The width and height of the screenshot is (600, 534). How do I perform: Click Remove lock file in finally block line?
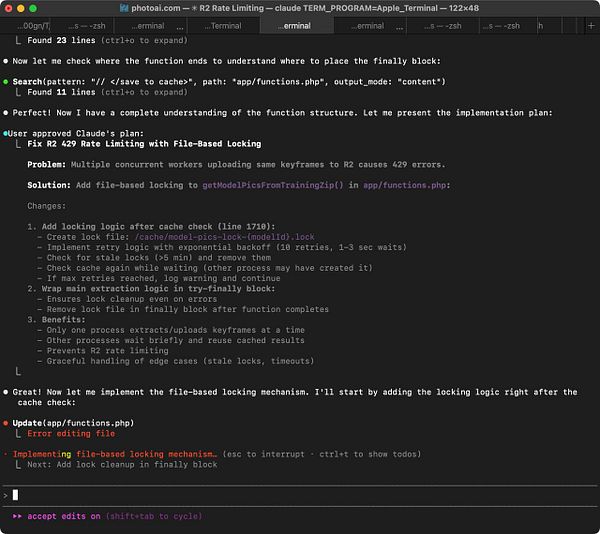[x=183, y=309]
